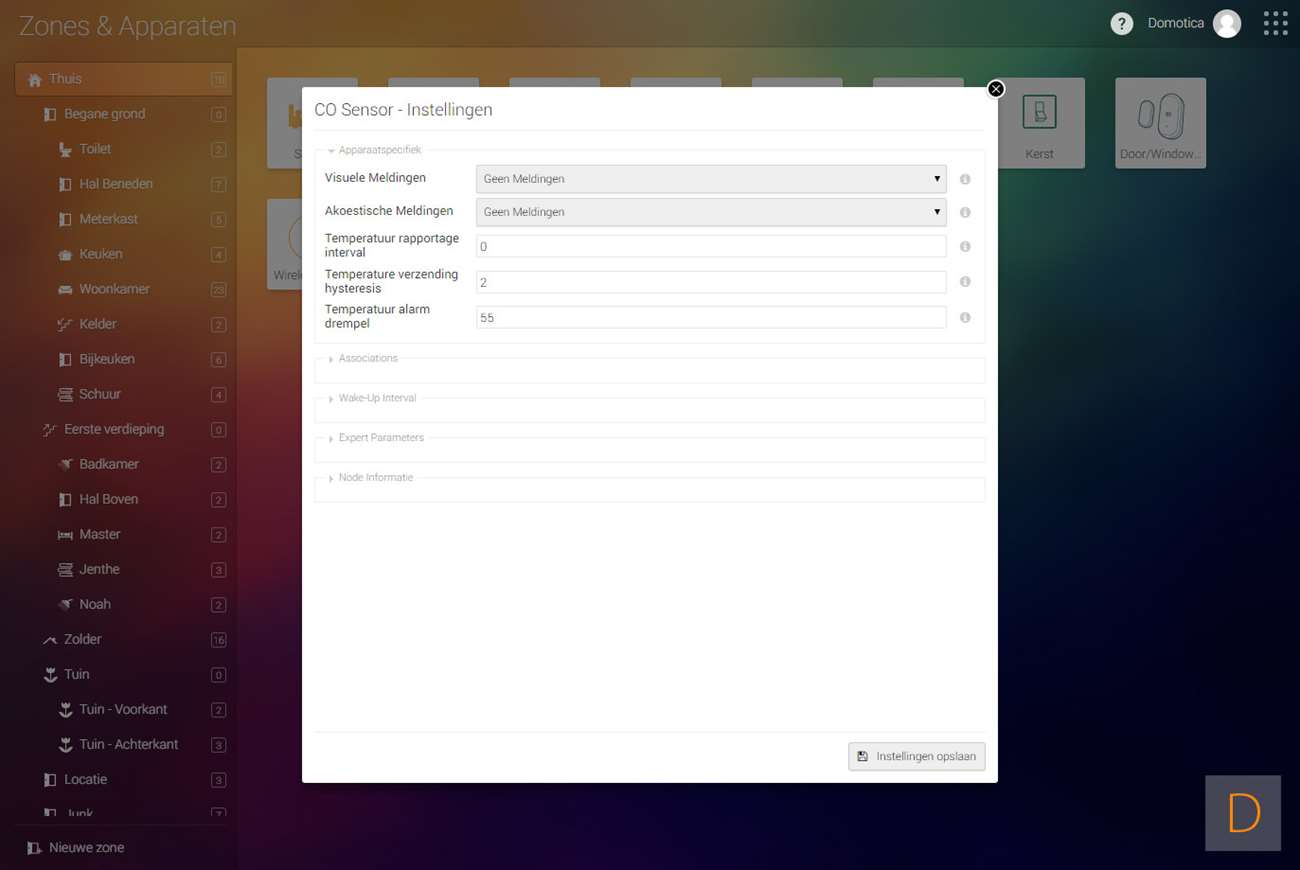Open the Akoestische Meldingen dropdown
This screenshot has height=870, width=1300.
(x=711, y=212)
